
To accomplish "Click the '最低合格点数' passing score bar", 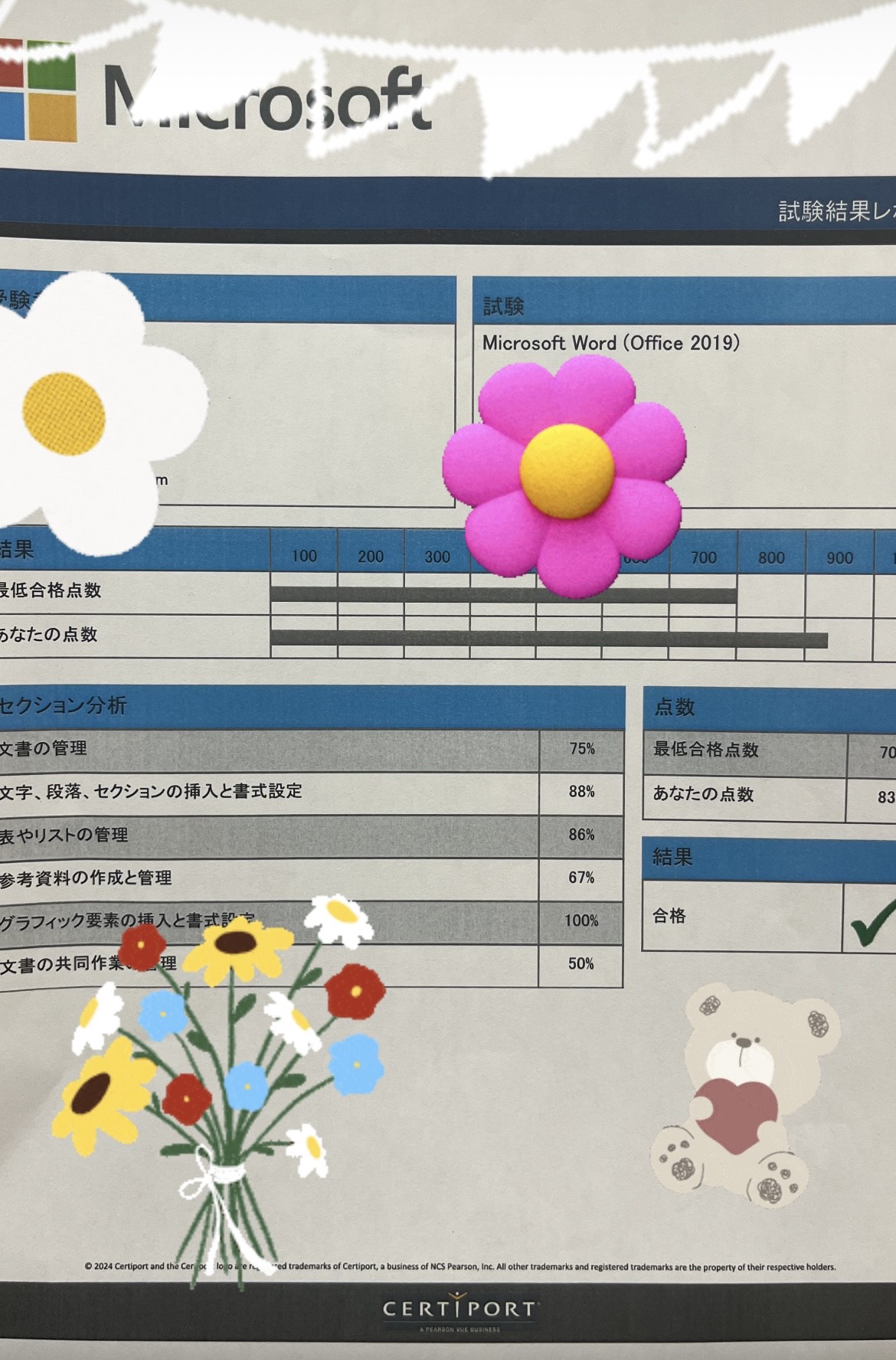I will pos(502,595).
